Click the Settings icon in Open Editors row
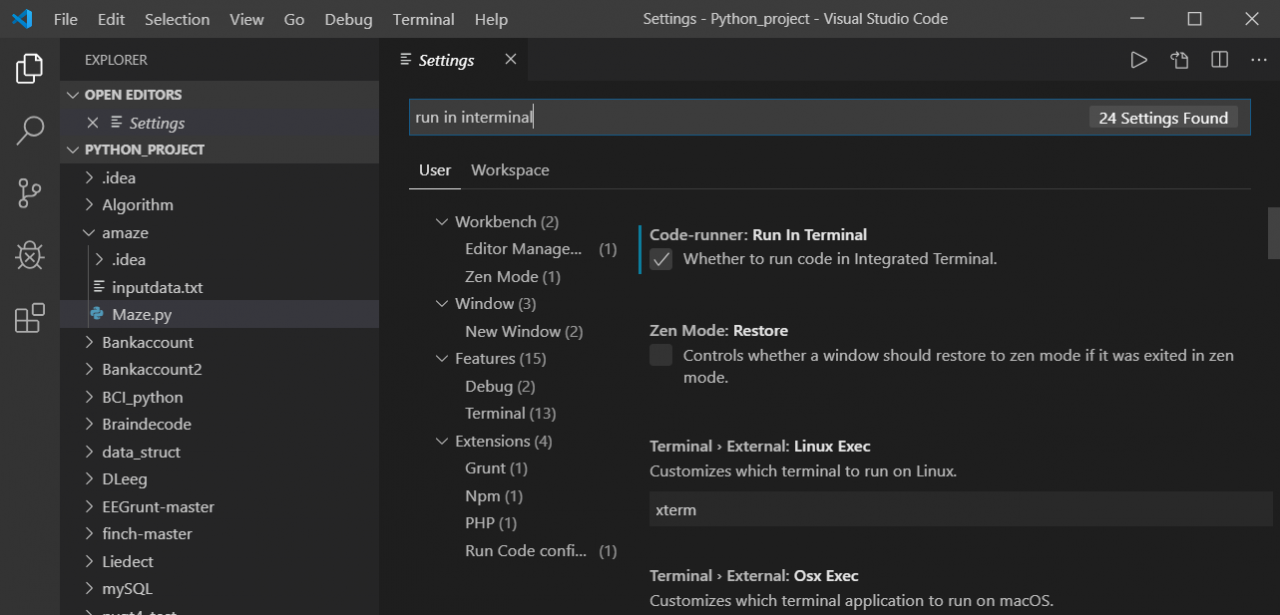Viewport: 1280px width, 615px height. tap(117, 122)
